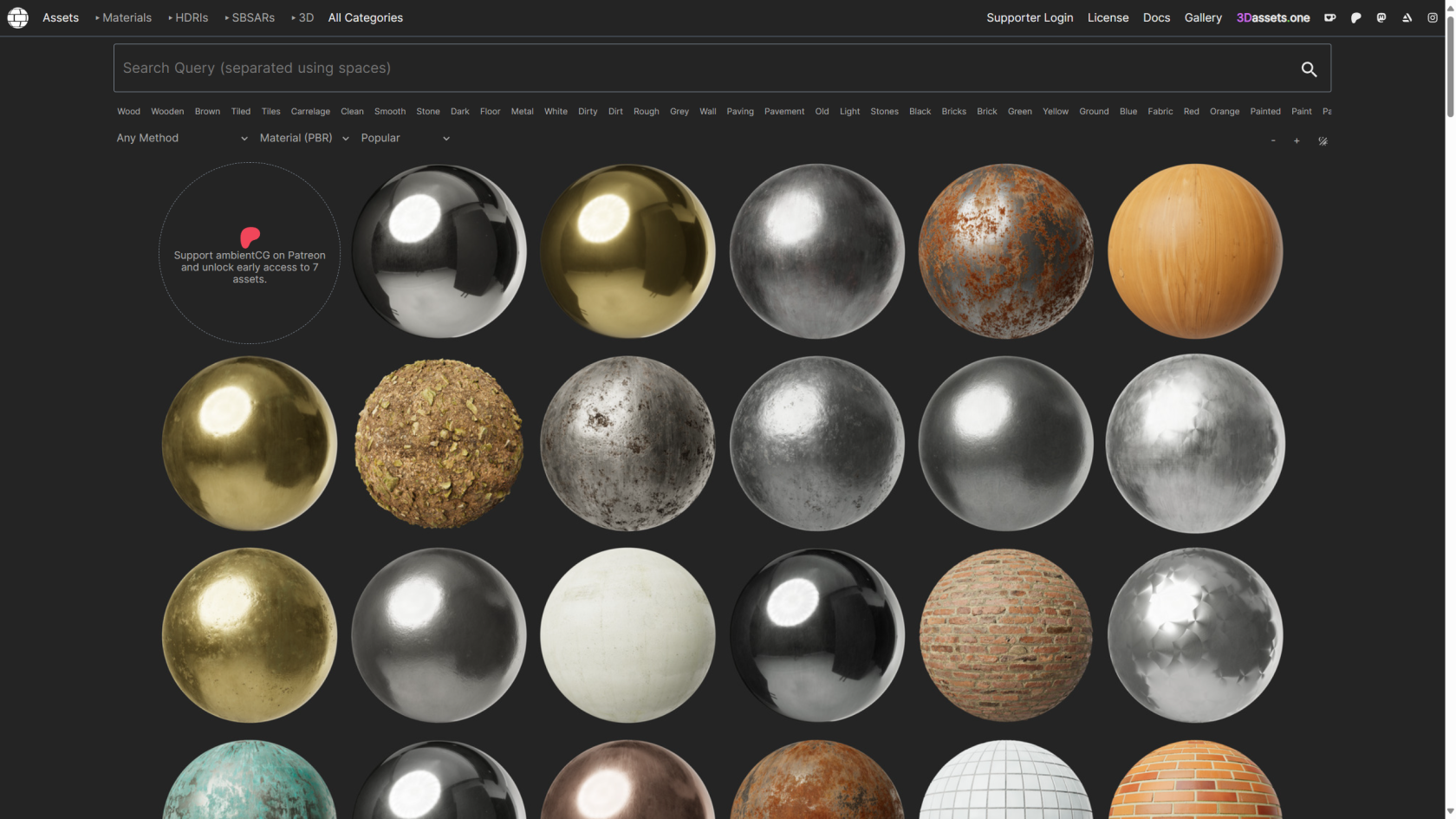
Task: Filter by the Brown tag
Action: [x=207, y=111]
